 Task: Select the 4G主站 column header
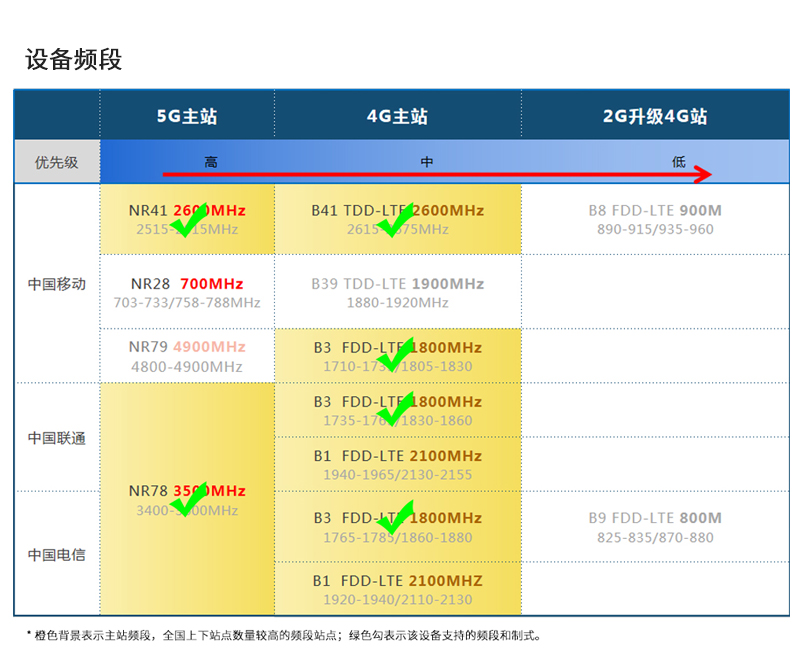[x=397, y=116]
